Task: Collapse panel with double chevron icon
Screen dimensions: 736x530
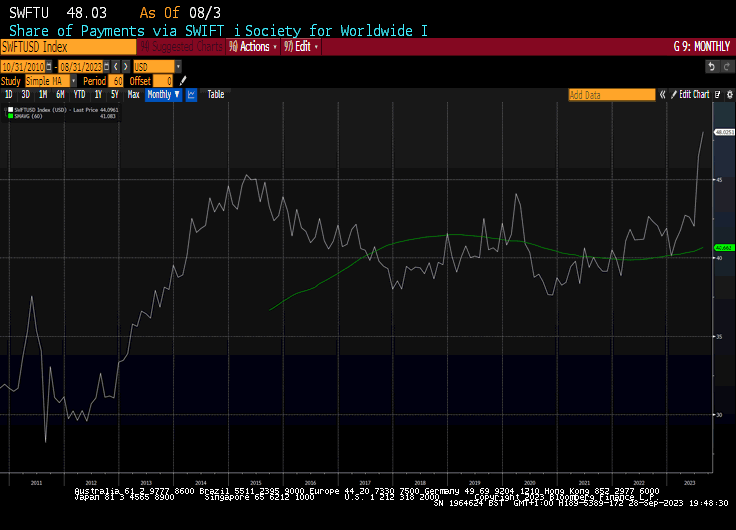Action: click(x=661, y=94)
